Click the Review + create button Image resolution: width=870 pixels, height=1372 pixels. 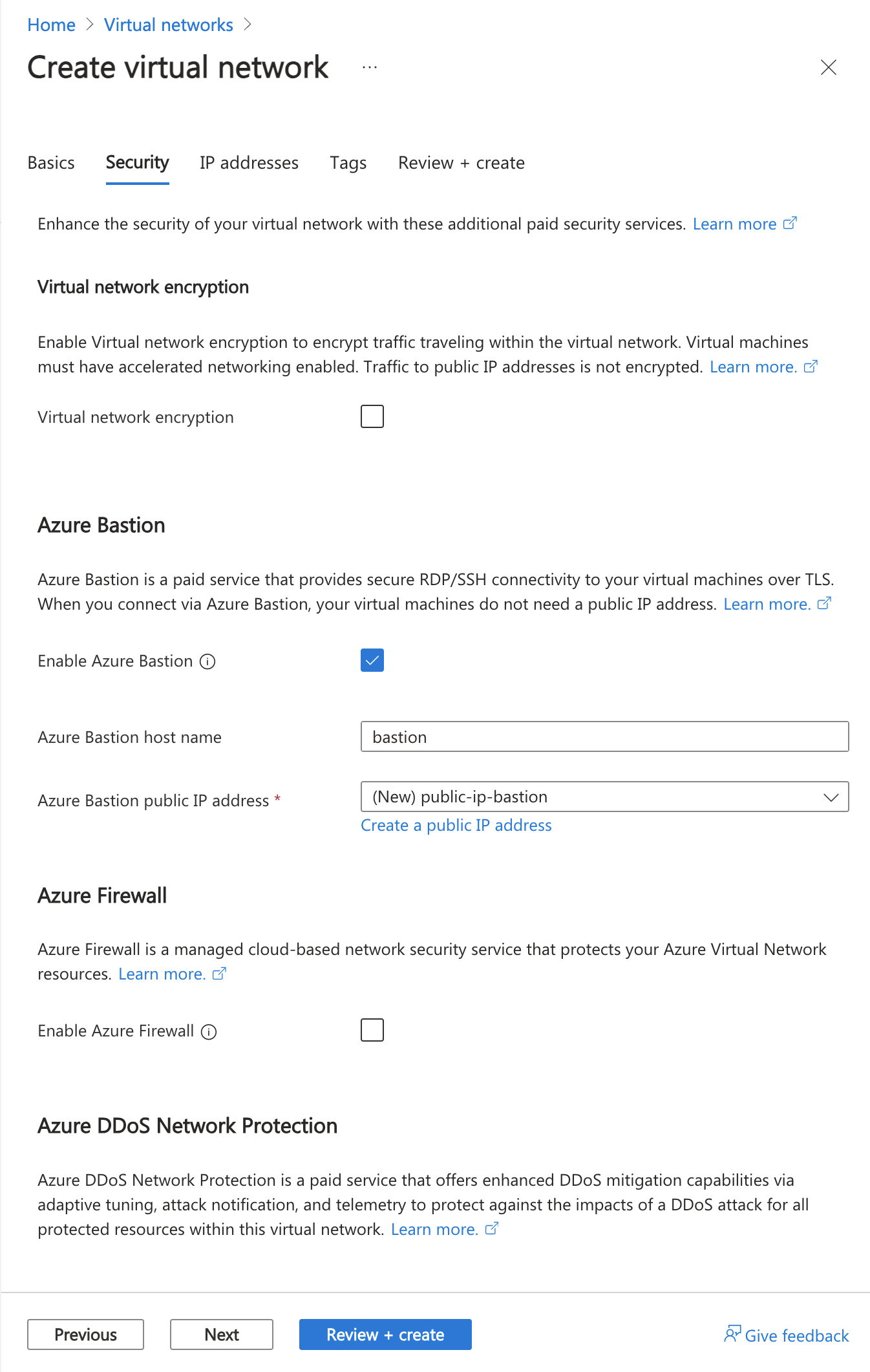[x=385, y=1334]
